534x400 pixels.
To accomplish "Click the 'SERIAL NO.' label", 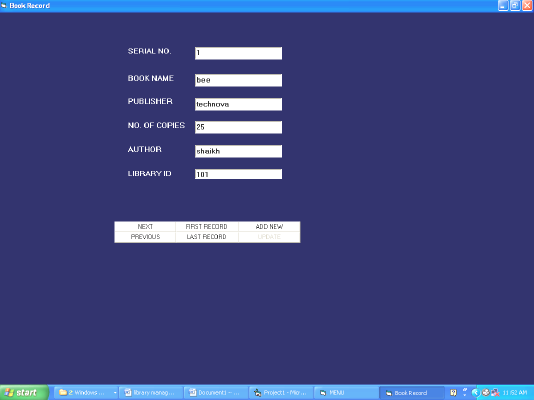I will (x=149, y=51).
